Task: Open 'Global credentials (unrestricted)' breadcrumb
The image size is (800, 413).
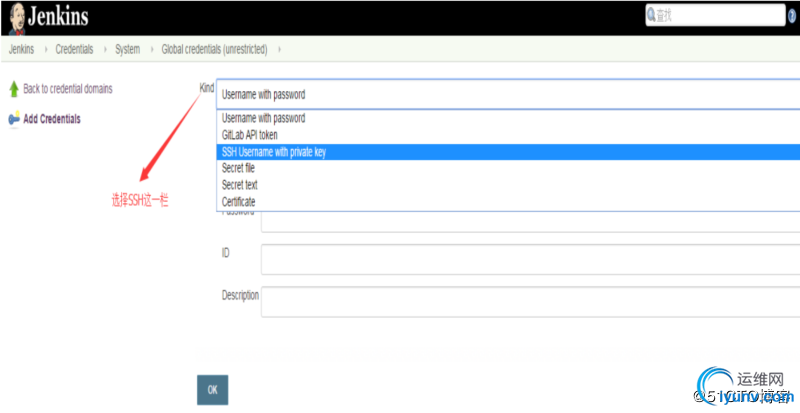Action: (x=214, y=50)
